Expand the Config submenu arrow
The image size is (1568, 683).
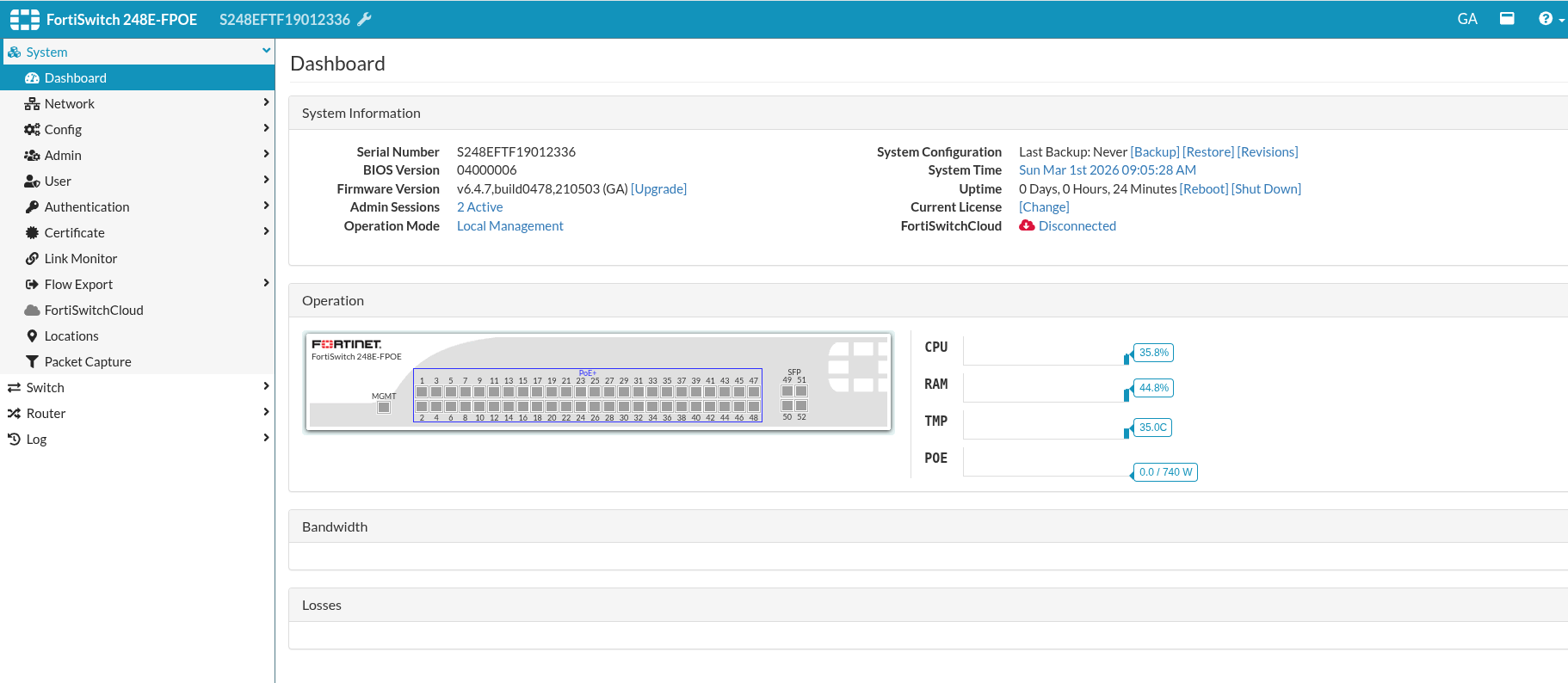pyautogui.click(x=266, y=128)
